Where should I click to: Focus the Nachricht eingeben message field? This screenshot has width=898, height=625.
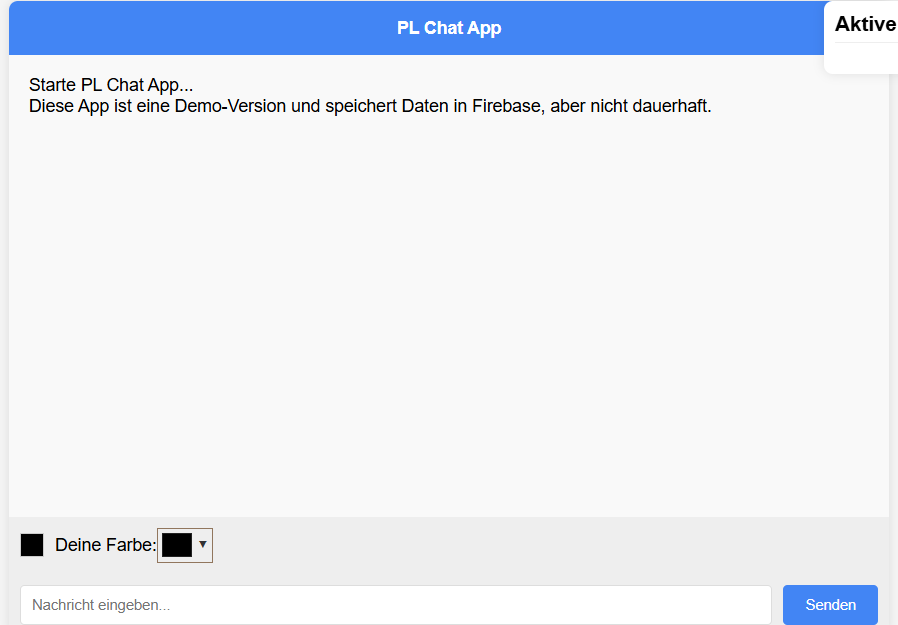(395, 605)
